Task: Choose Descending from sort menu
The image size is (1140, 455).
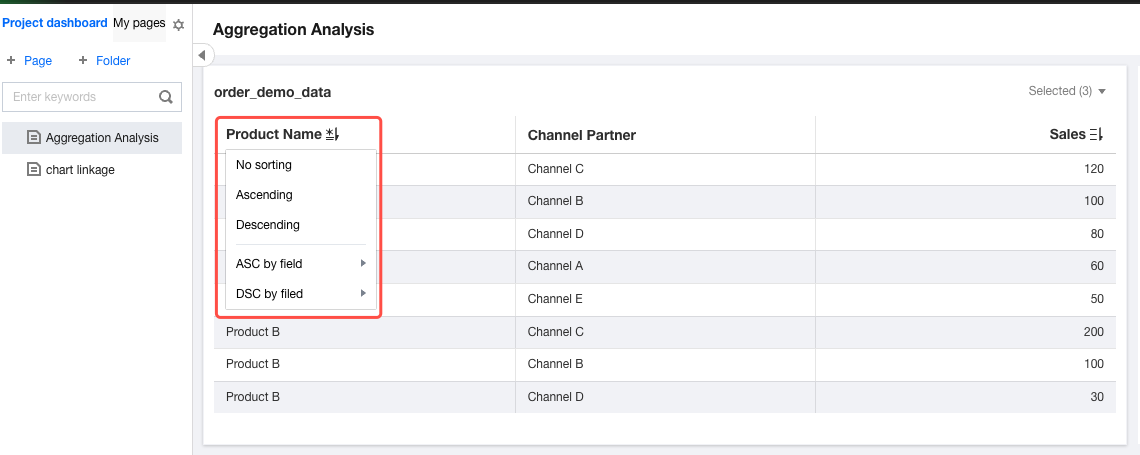Action: point(267,225)
